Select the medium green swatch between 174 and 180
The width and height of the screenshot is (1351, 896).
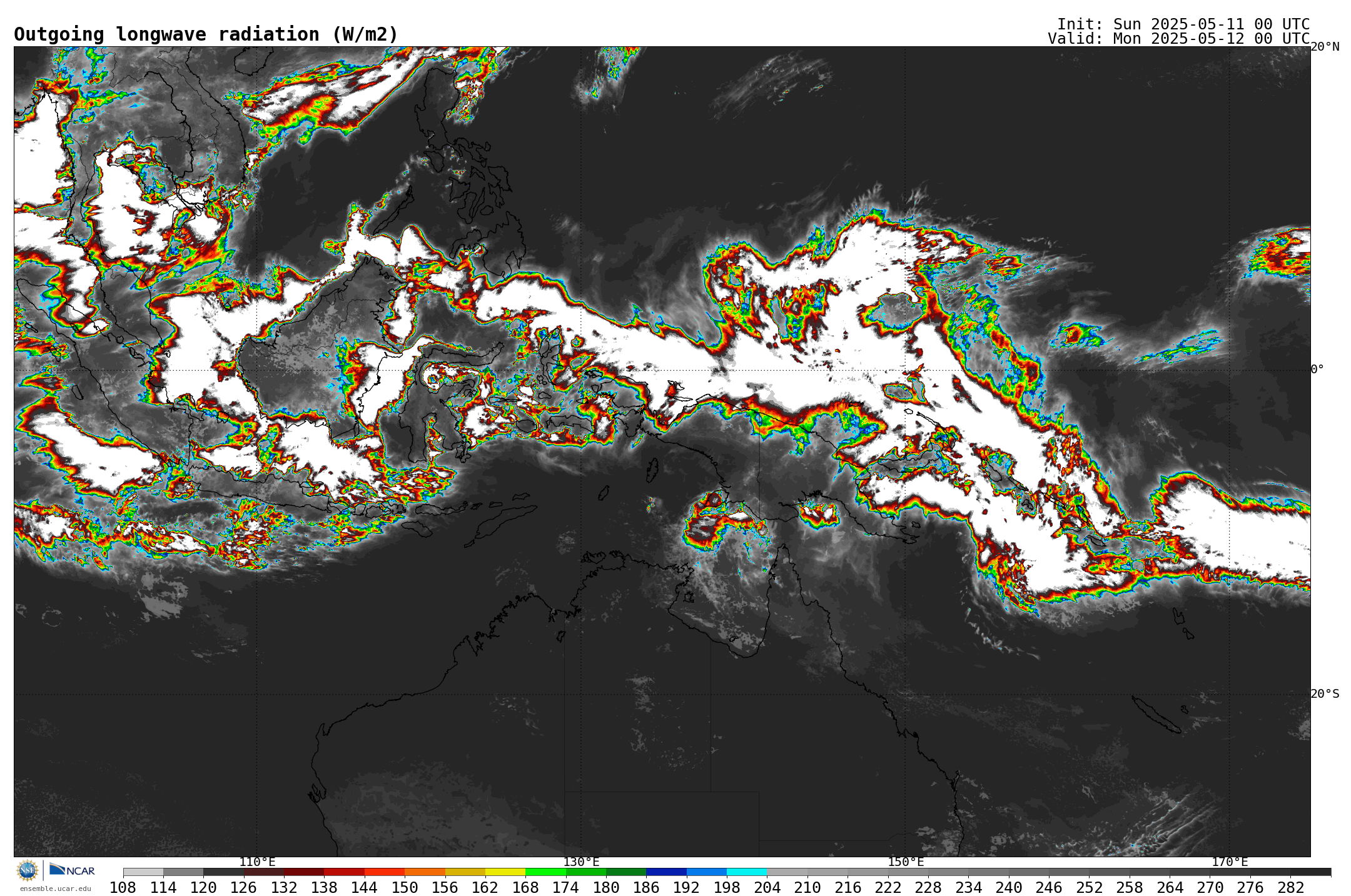pos(586,872)
